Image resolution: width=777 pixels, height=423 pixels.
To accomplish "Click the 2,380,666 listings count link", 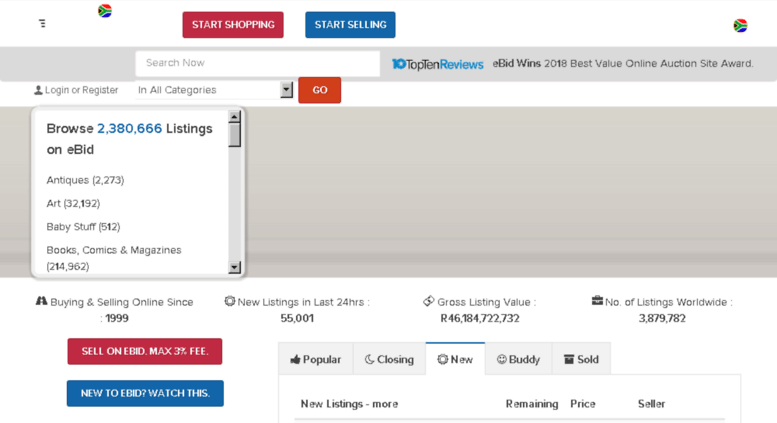I will point(129,129).
